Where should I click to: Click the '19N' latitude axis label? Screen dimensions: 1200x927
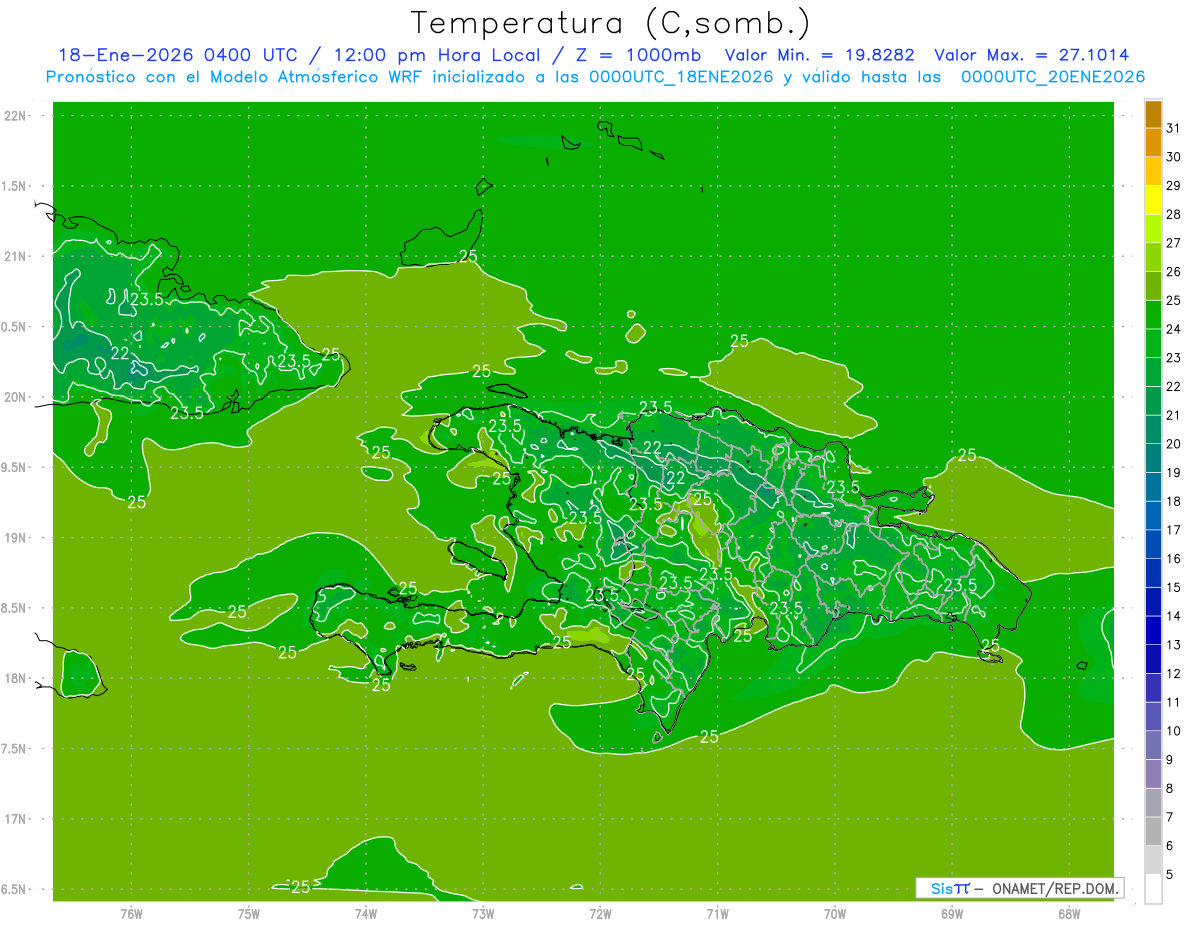click(x=17, y=537)
